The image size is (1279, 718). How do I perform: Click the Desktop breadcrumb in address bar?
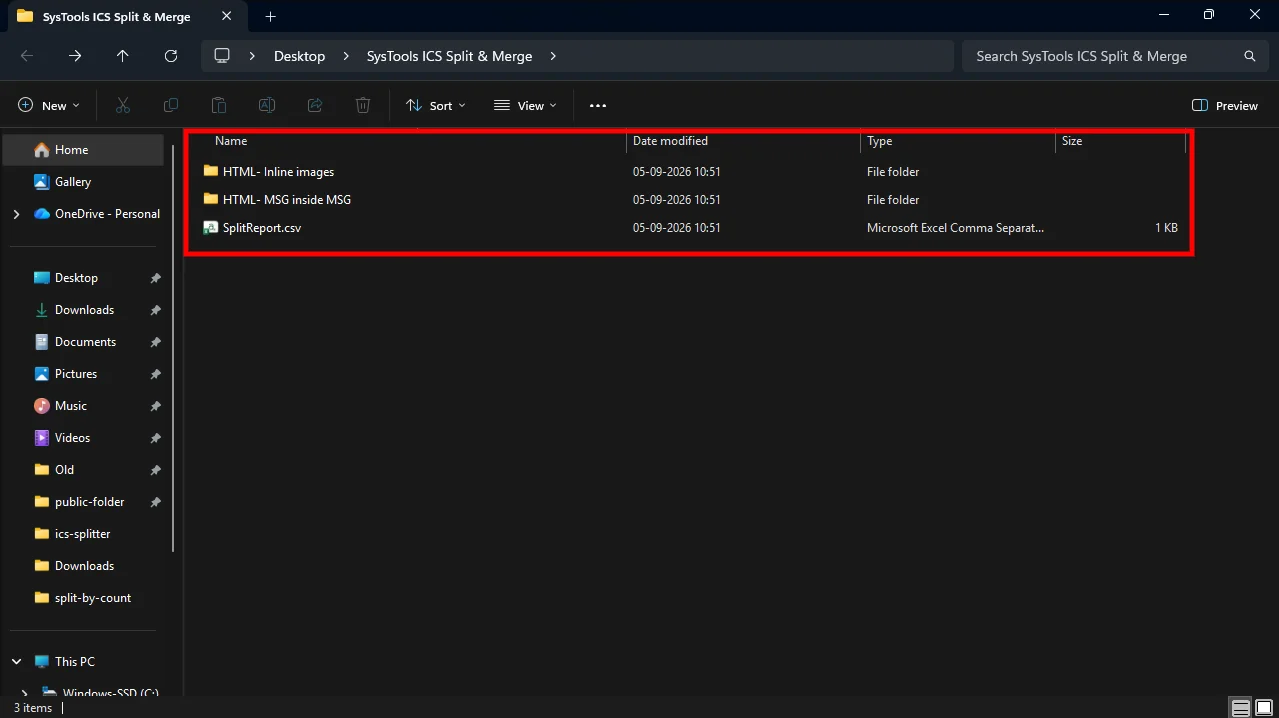coord(300,56)
